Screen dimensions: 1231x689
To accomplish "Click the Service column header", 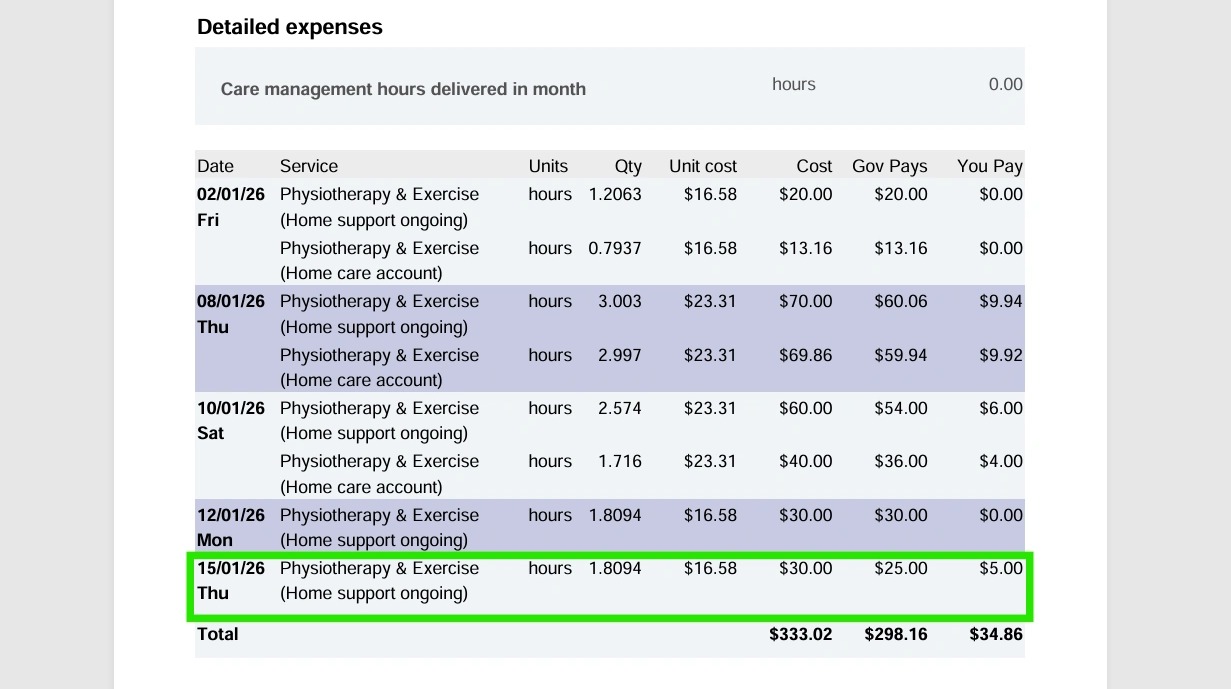I will 309,166.
